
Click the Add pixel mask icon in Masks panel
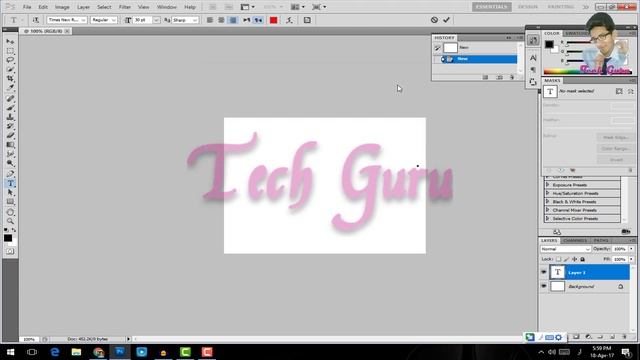pos(619,91)
